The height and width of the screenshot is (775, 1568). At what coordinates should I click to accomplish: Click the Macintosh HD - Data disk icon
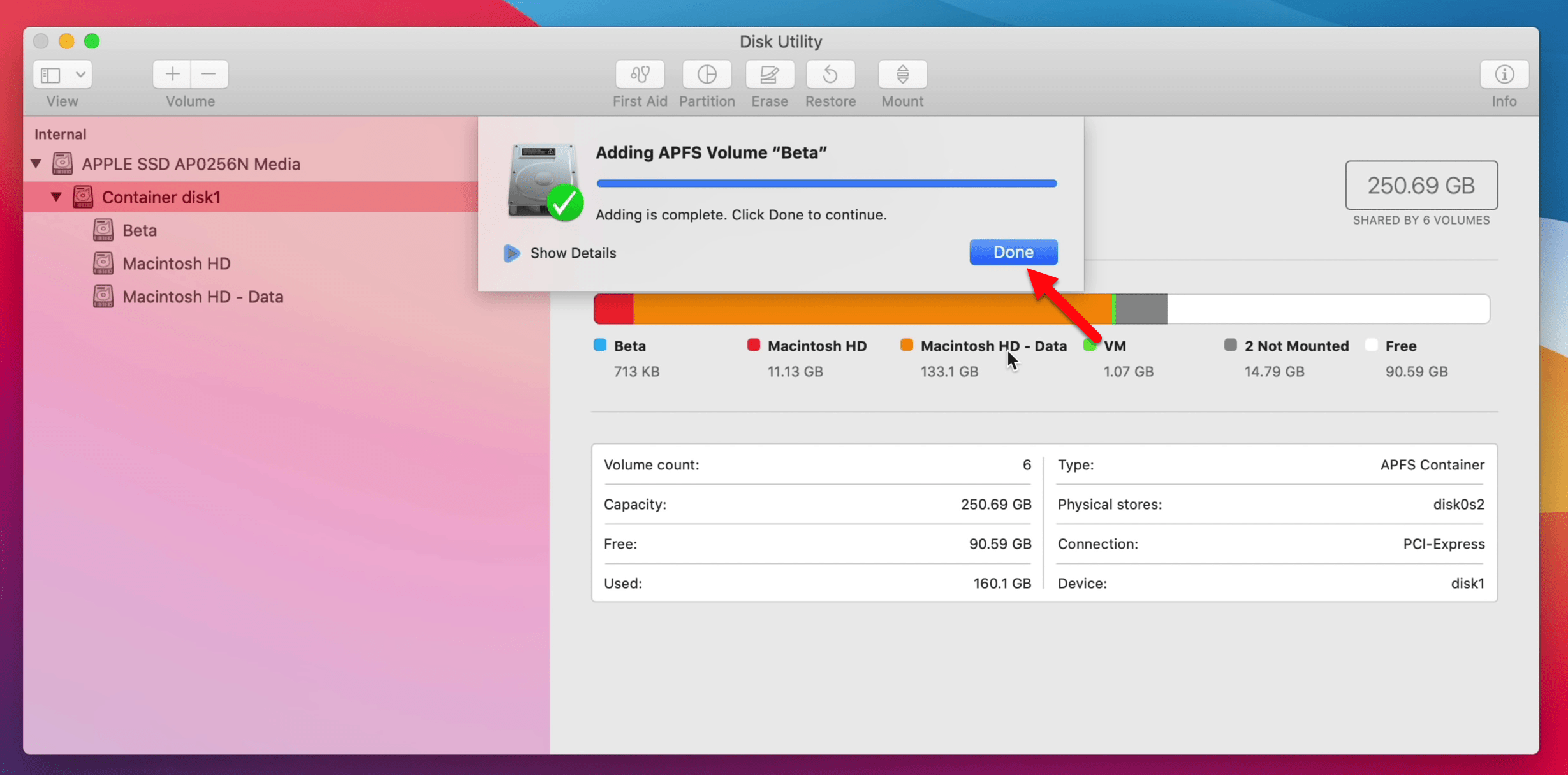point(103,296)
